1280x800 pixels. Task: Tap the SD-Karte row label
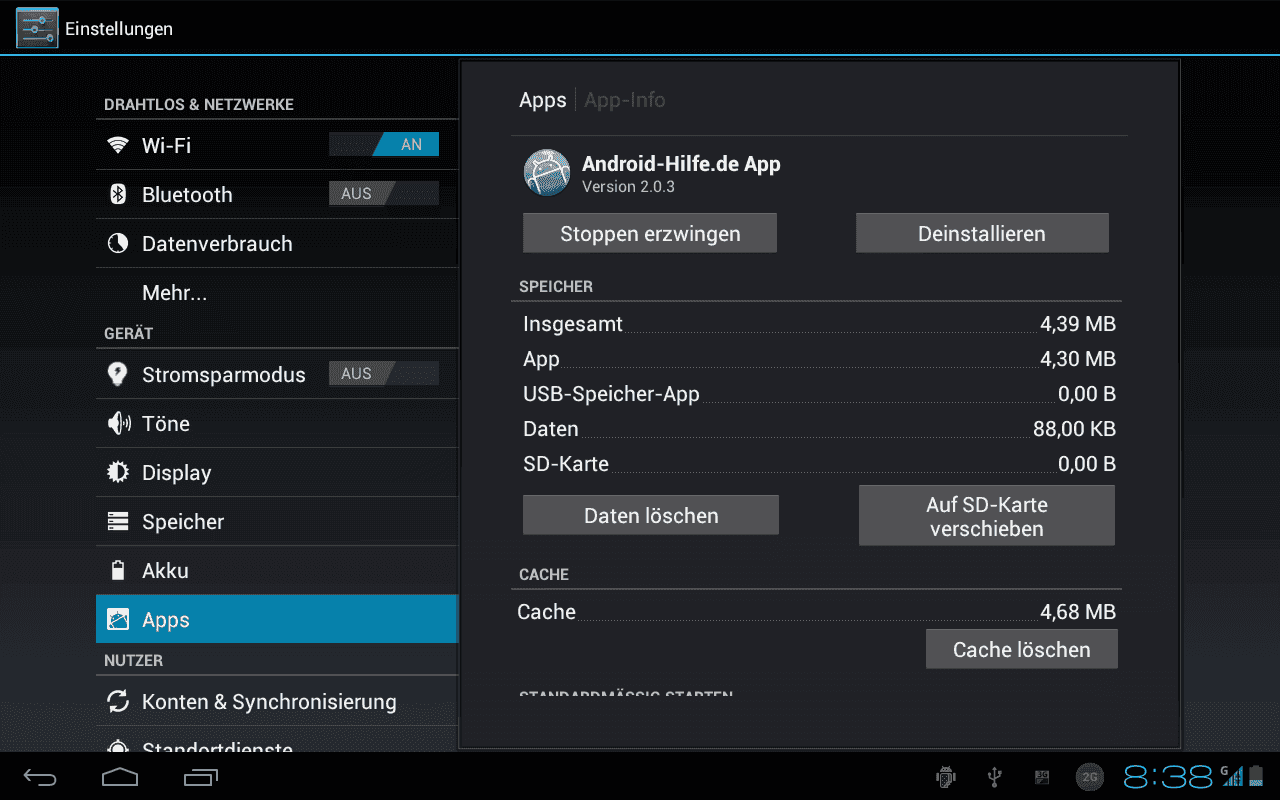point(566,464)
